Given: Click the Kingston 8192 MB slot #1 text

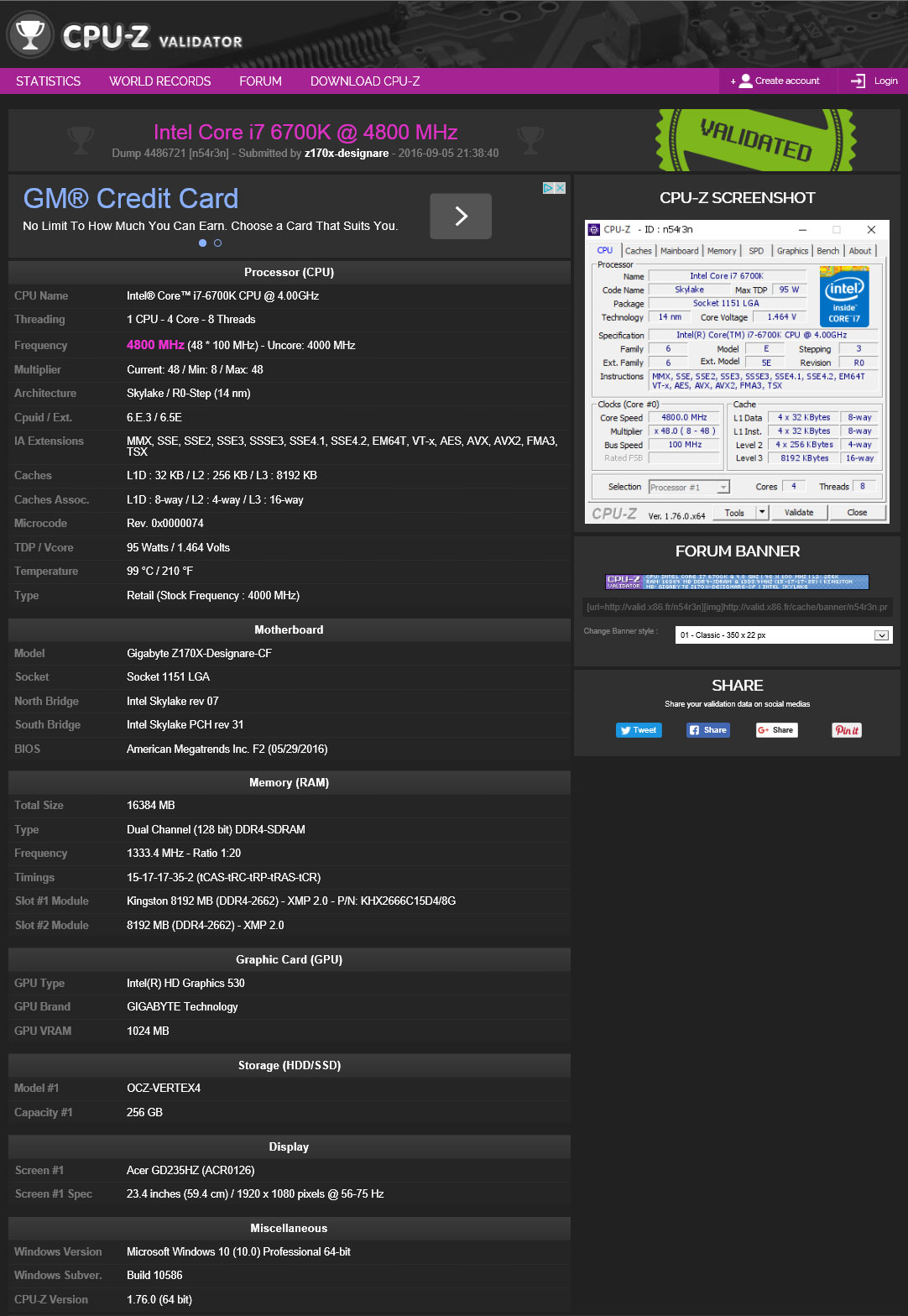Looking at the screenshot, I should pyautogui.click(x=291, y=901).
